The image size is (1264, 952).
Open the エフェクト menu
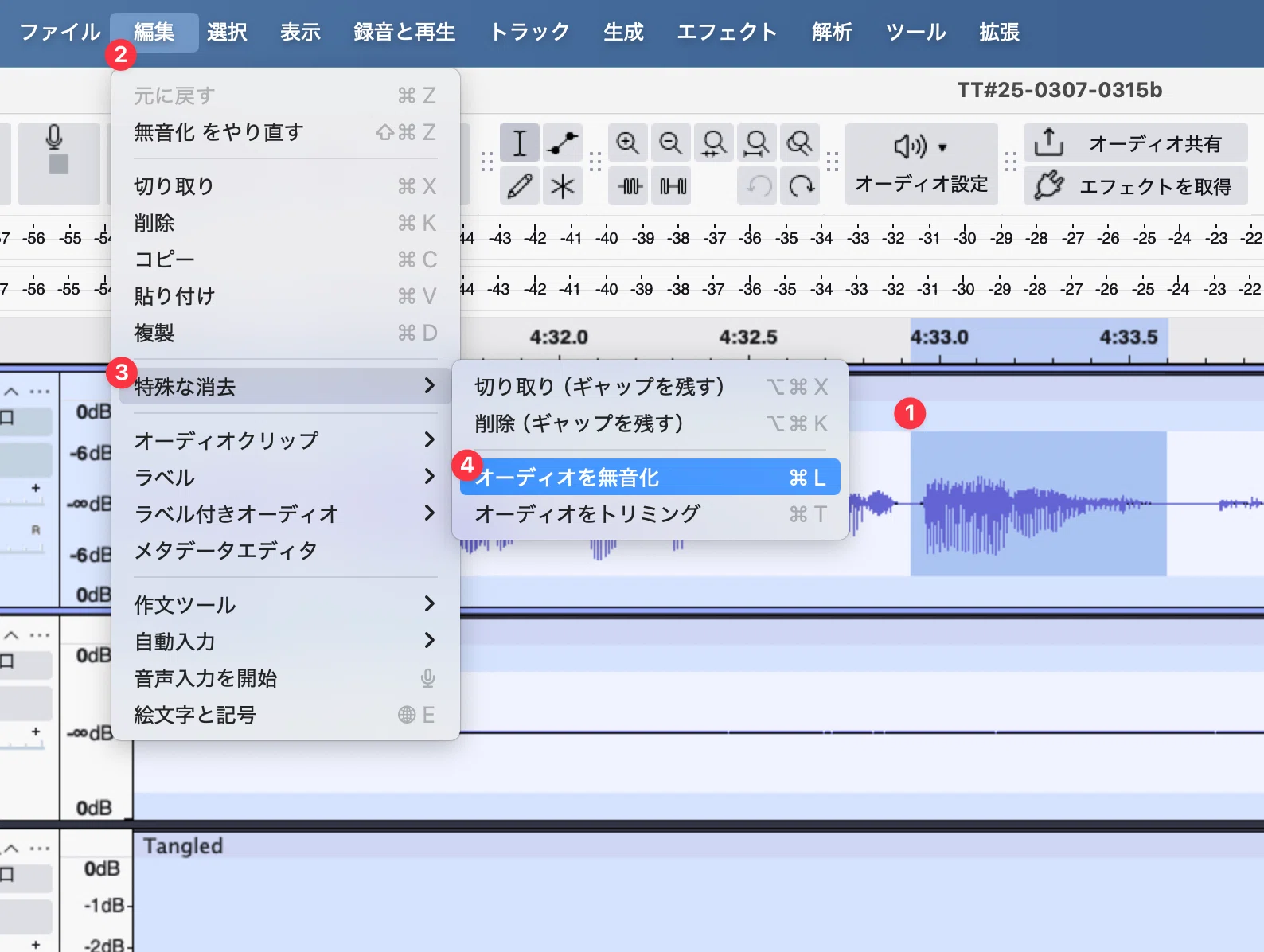727,33
